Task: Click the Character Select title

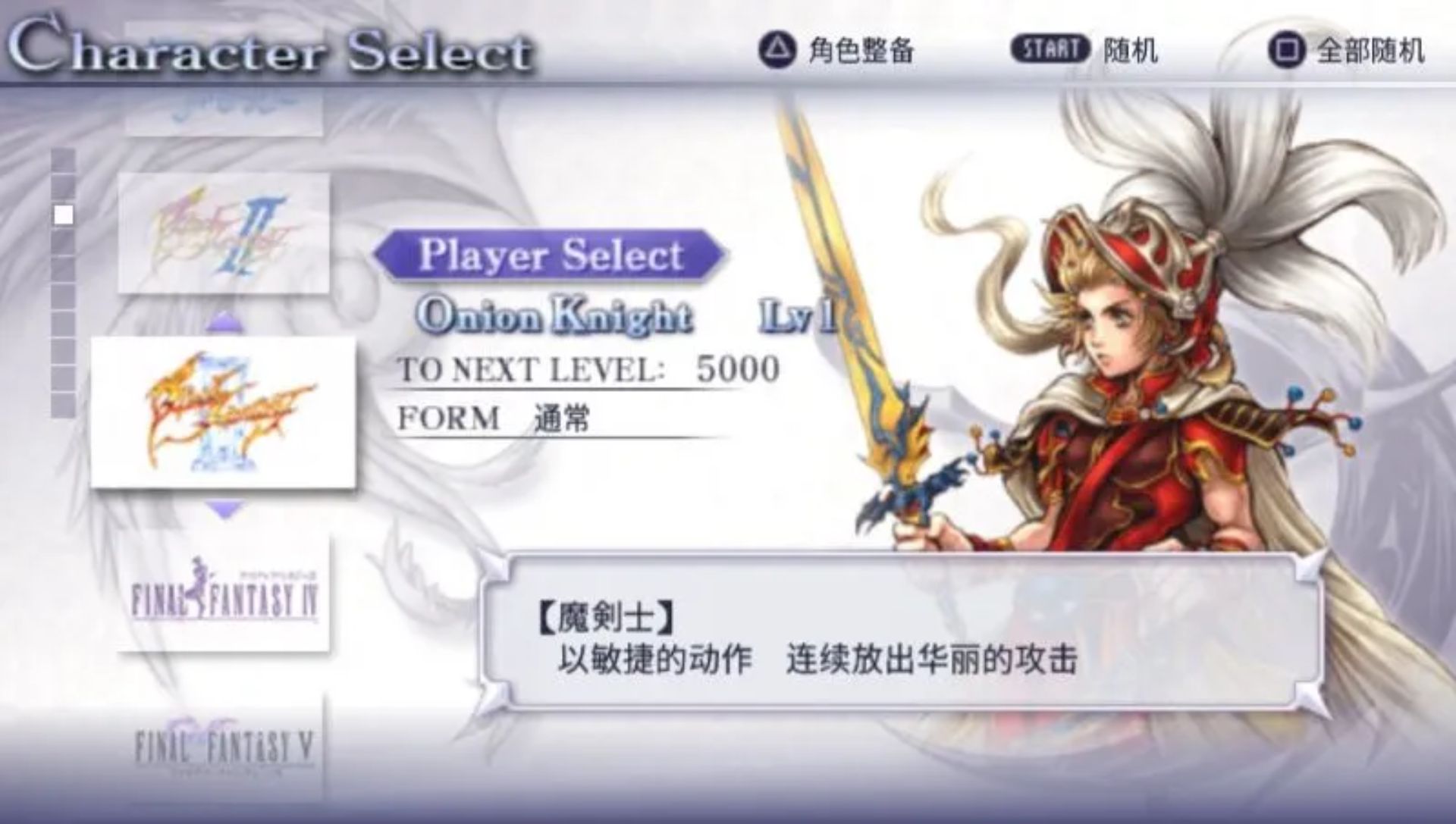Action: click(269, 49)
